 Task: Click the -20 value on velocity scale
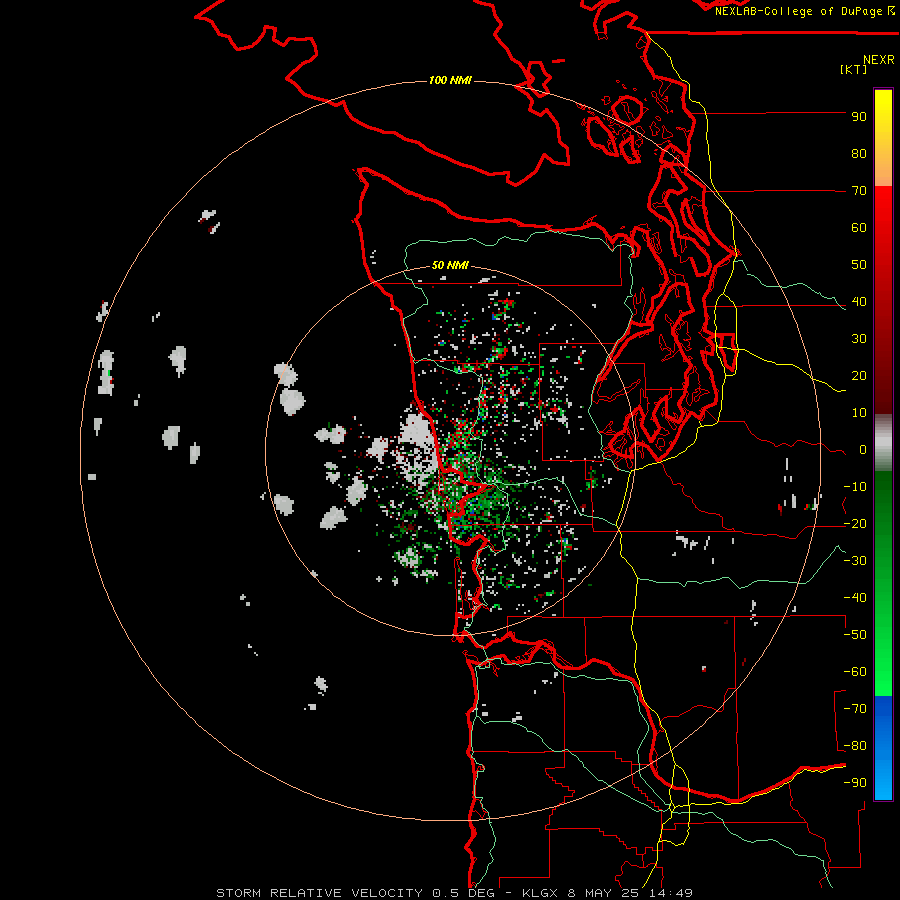coord(855,523)
